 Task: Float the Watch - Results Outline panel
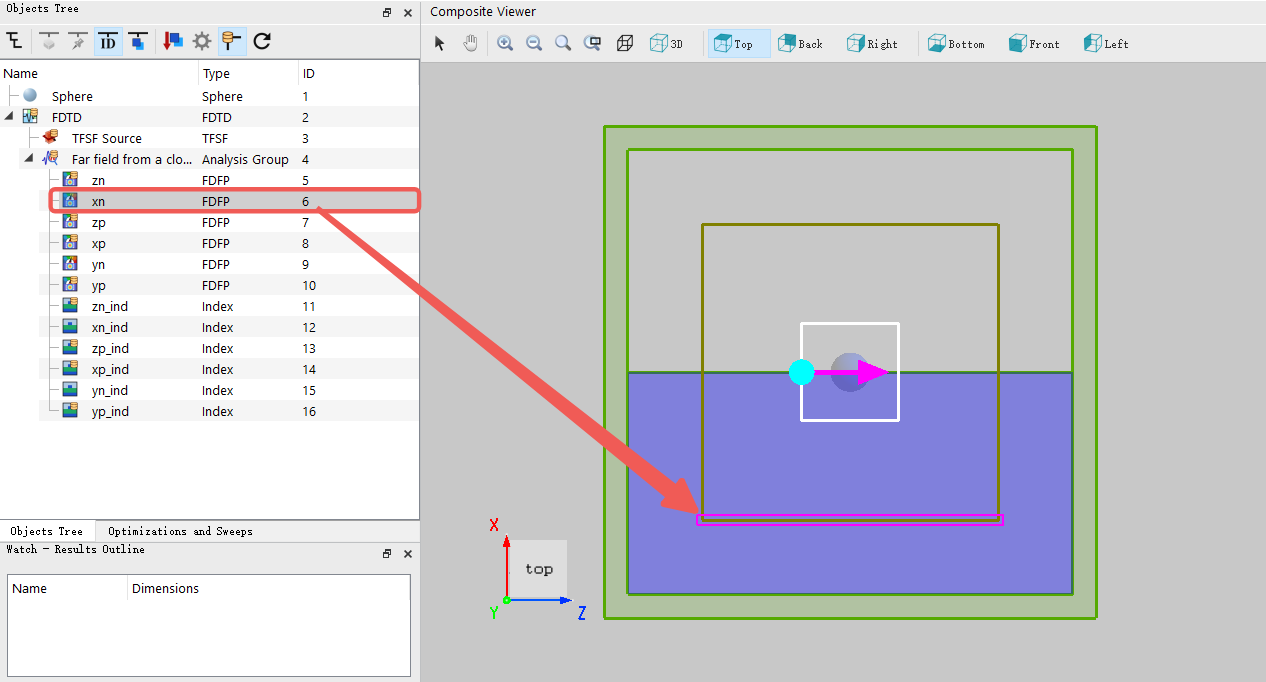click(387, 554)
